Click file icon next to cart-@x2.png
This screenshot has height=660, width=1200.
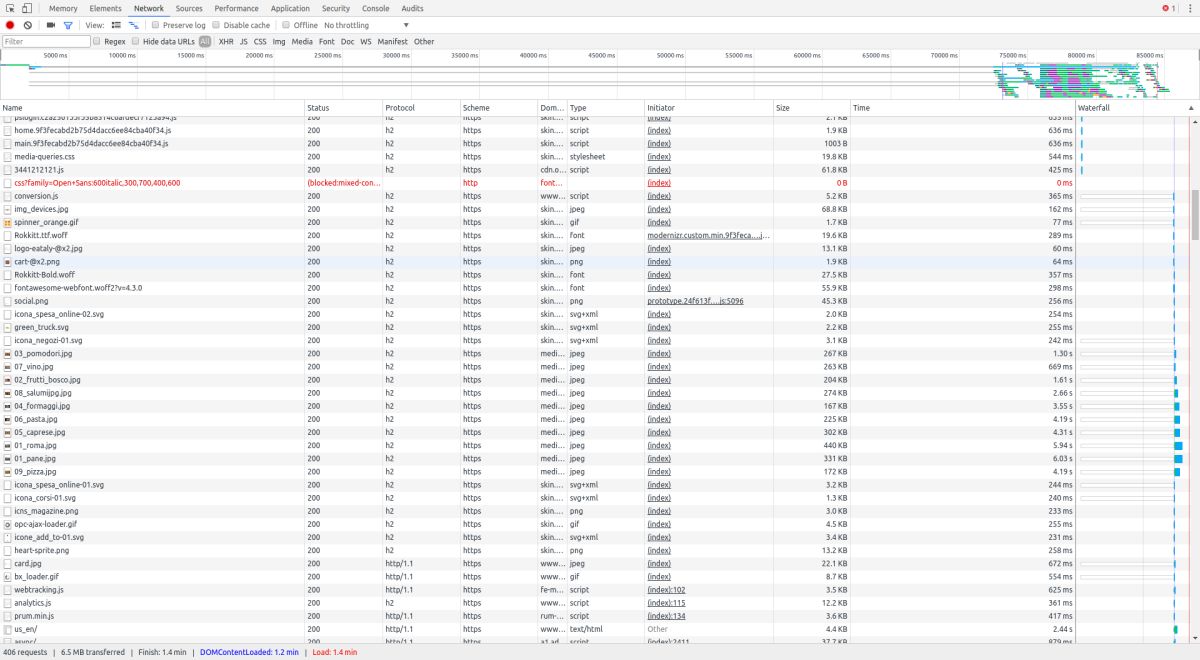click(7, 262)
